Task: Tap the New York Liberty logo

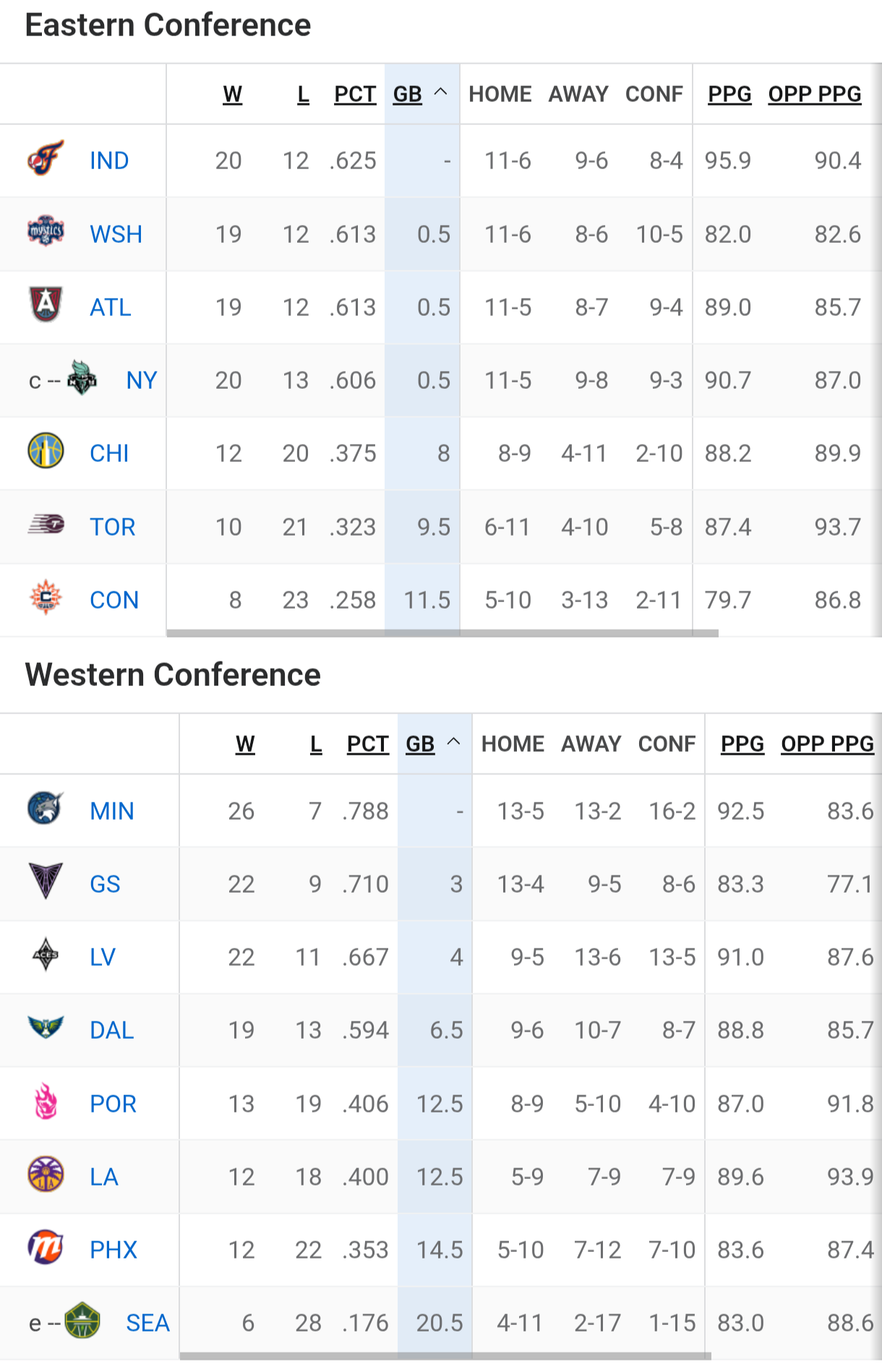Action: pyautogui.click(x=82, y=378)
